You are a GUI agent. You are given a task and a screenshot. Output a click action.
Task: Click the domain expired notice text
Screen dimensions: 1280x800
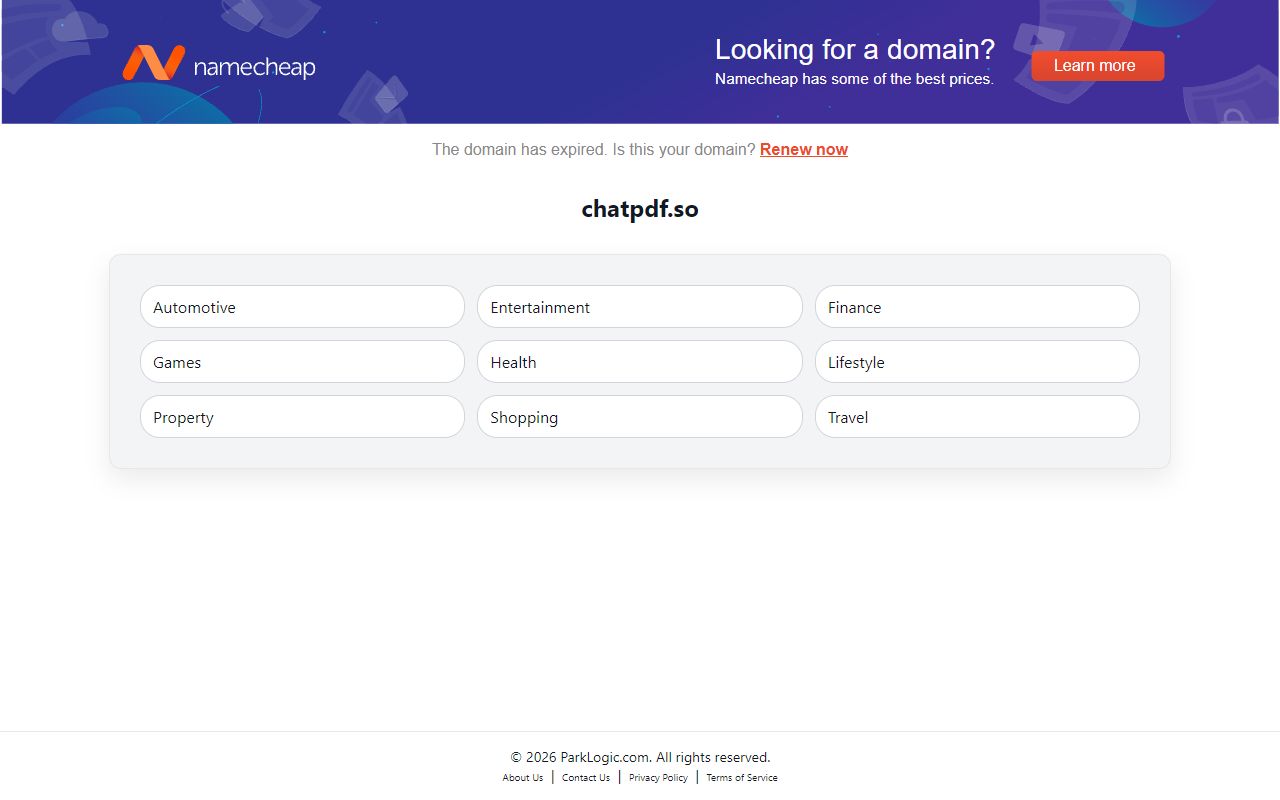(x=594, y=149)
